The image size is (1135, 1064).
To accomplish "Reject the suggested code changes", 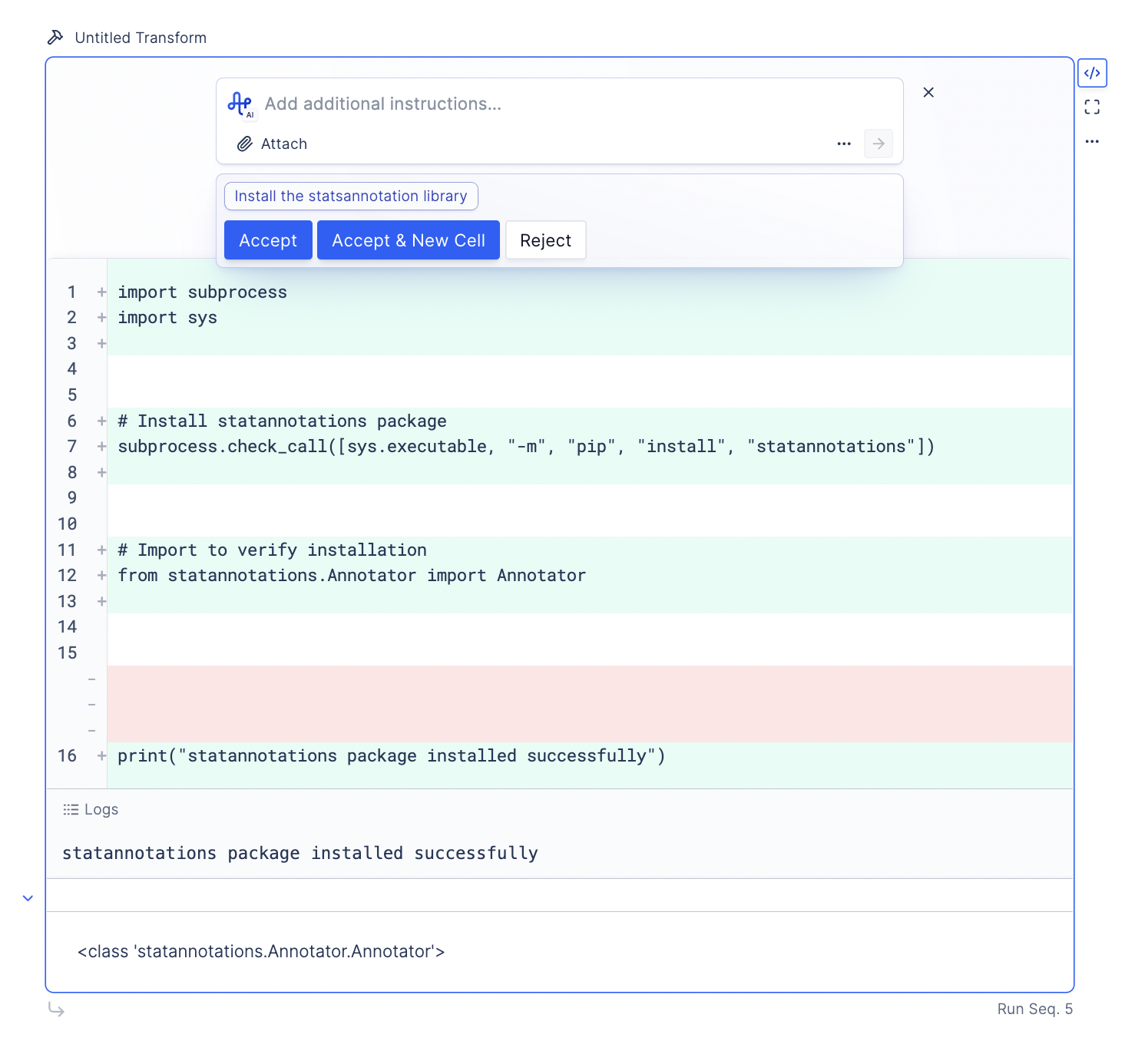I will (545, 240).
